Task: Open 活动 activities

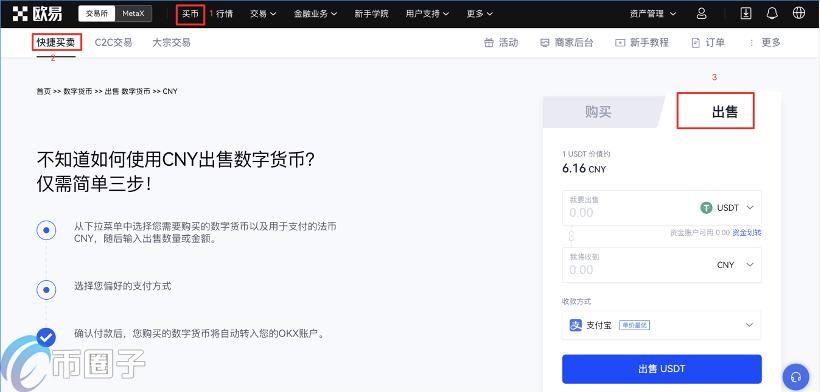Action: (x=501, y=43)
